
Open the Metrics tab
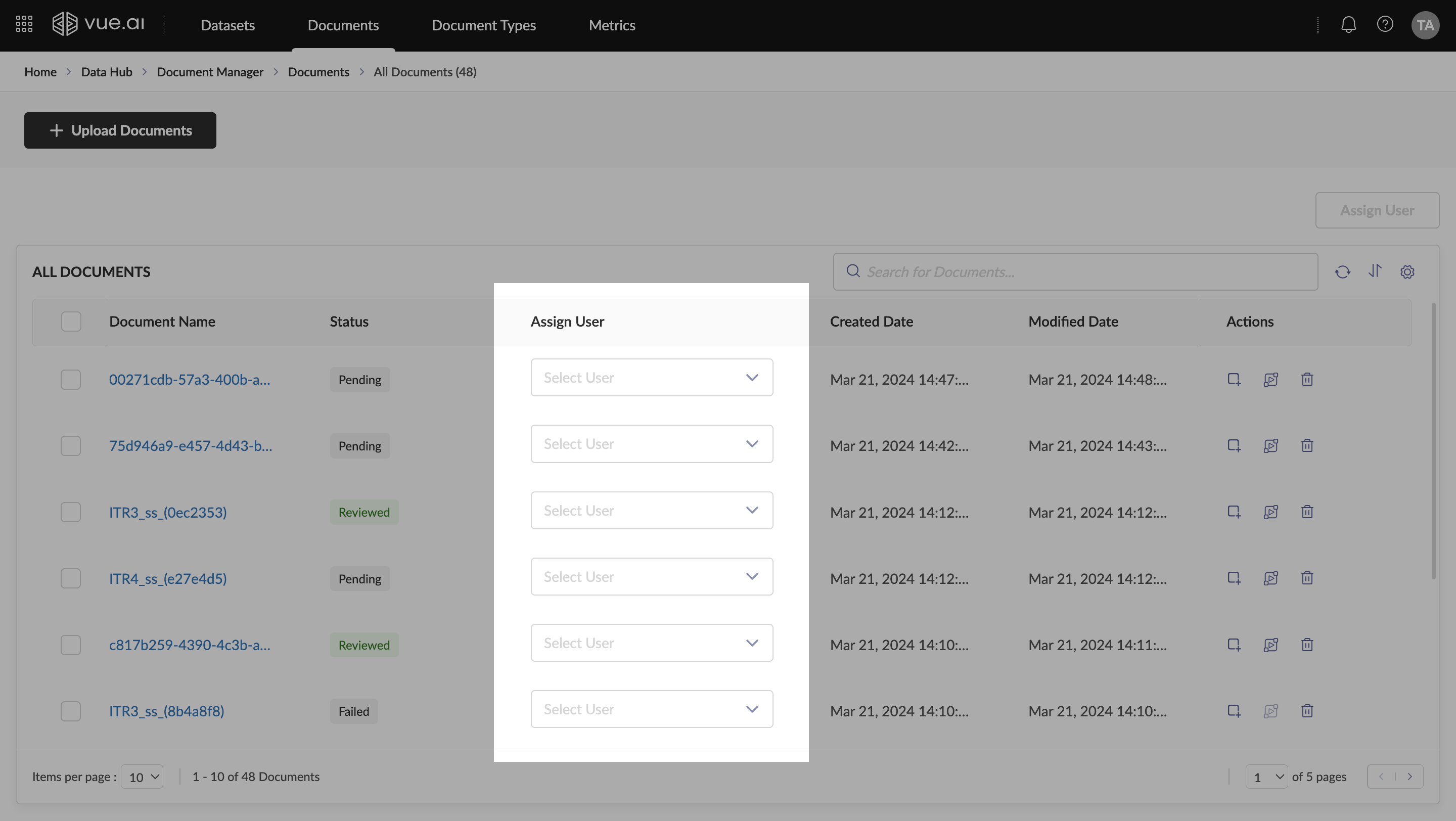[x=612, y=25]
